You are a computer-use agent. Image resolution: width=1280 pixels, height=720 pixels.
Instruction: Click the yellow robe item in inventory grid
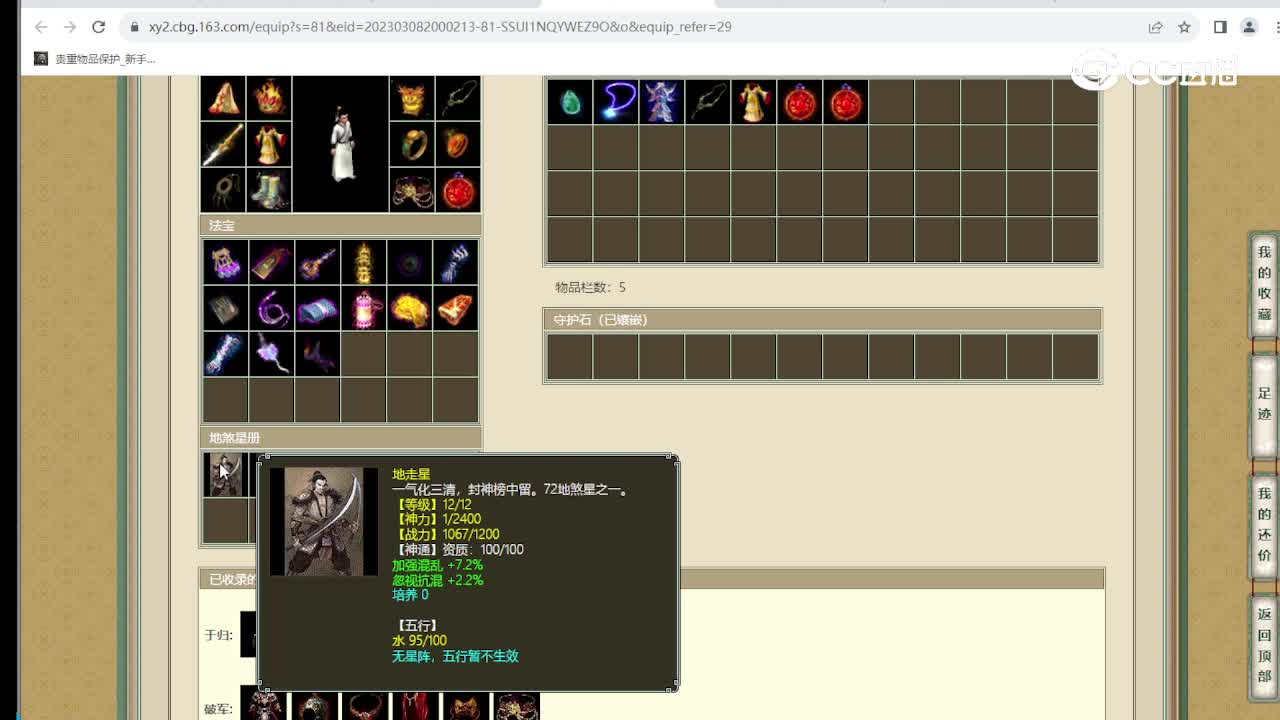pyautogui.click(x=753, y=102)
